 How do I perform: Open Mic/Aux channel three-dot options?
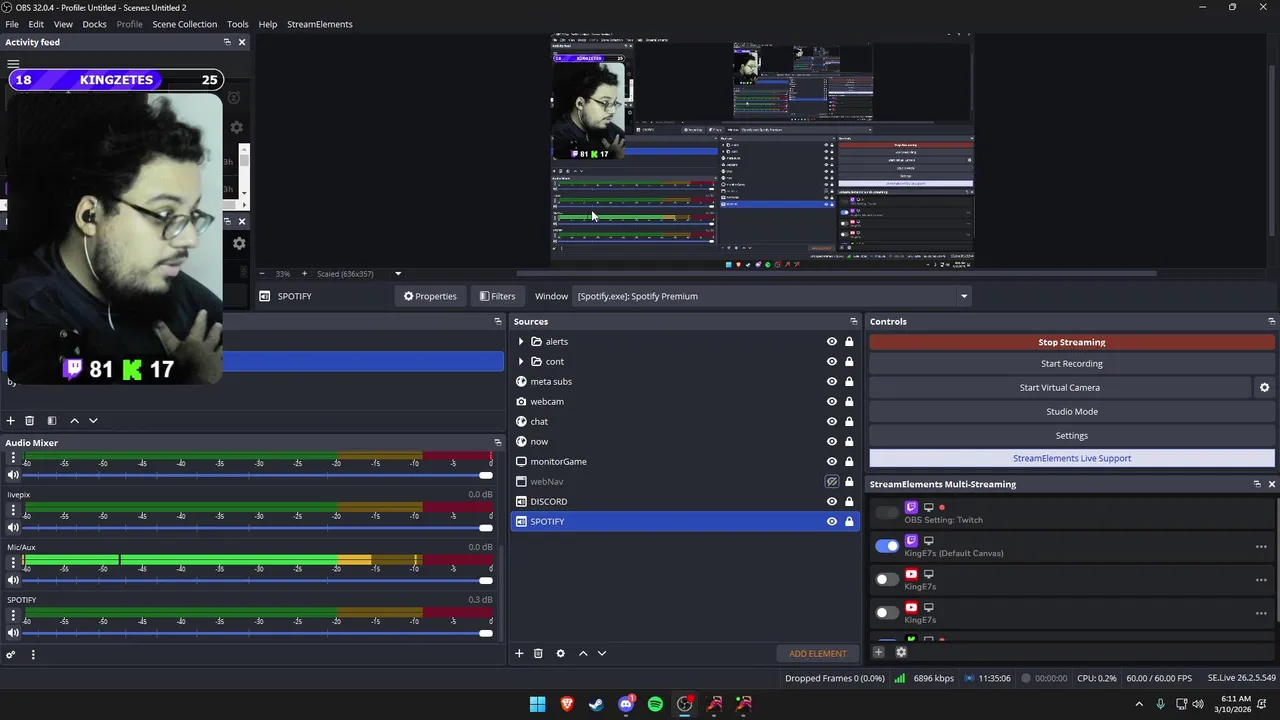(x=13, y=562)
